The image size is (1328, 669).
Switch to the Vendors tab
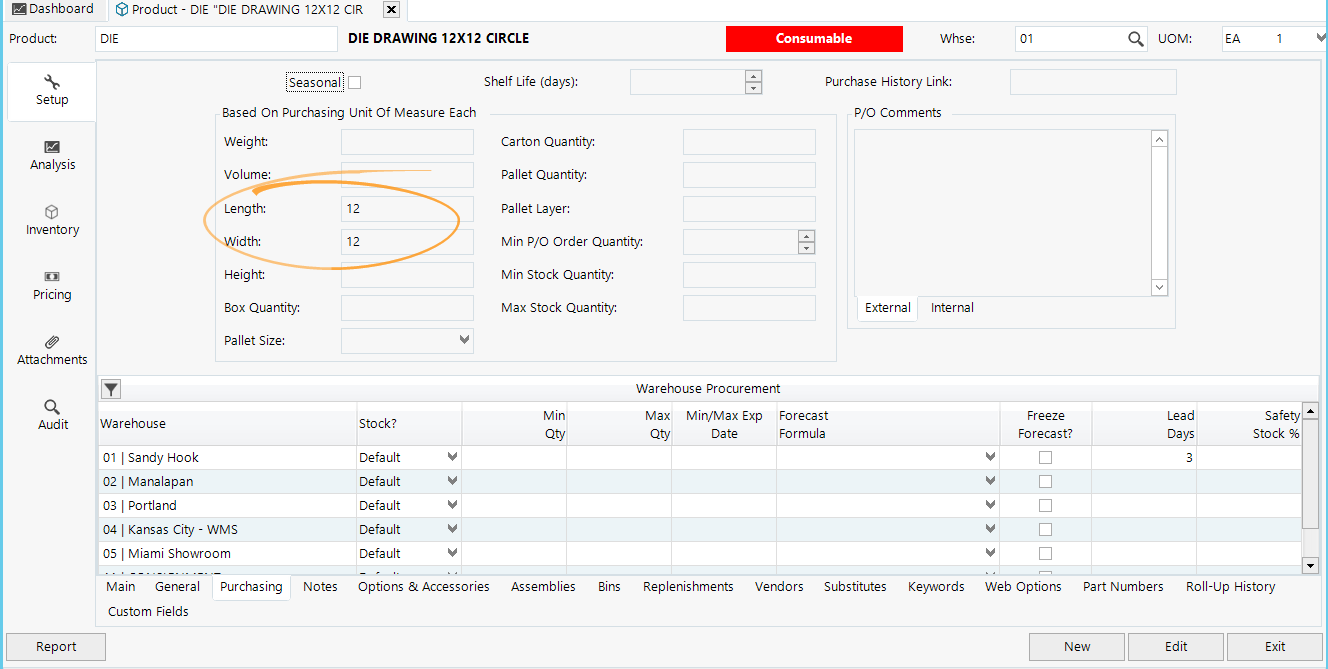point(779,587)
